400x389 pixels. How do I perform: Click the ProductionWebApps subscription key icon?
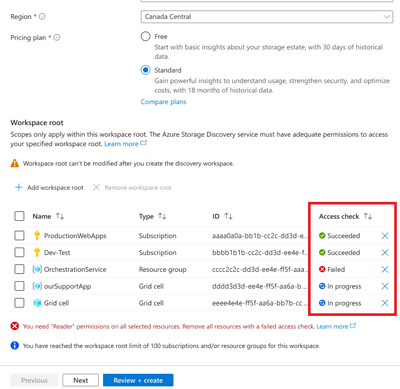tap(37, 236)
